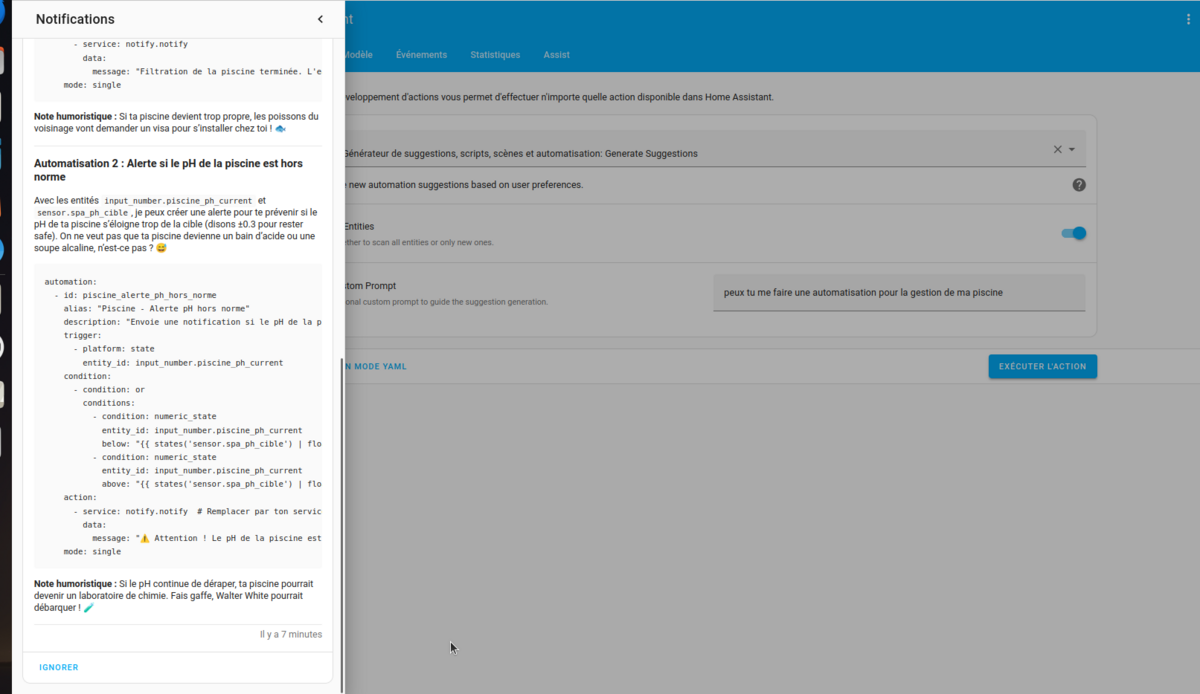Viewport: 1200px width, 694px height.
Task: Open the Assist tab
Action: [x=557, y=55]
